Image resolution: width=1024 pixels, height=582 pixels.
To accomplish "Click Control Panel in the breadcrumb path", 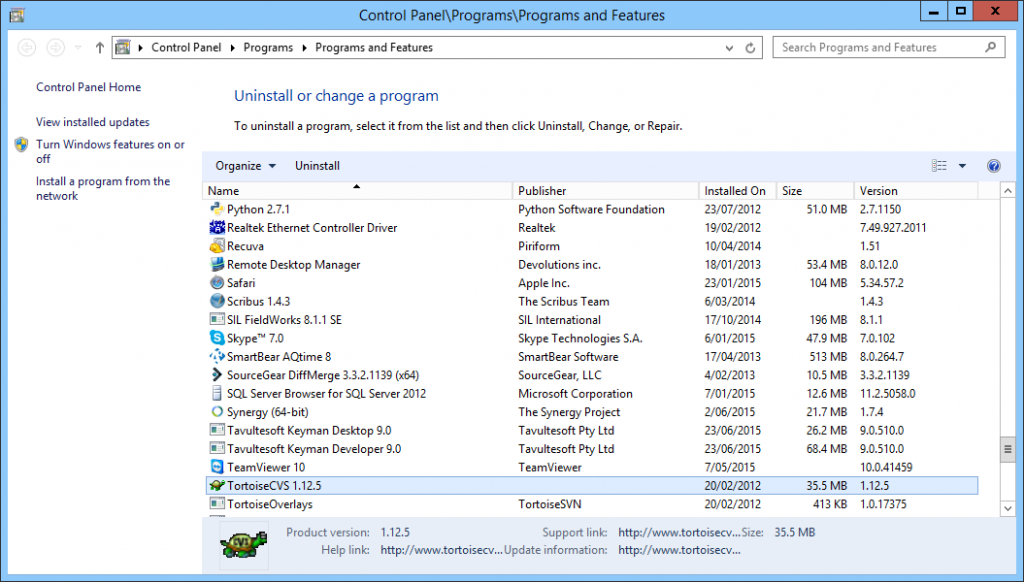I will click(186, 48).
